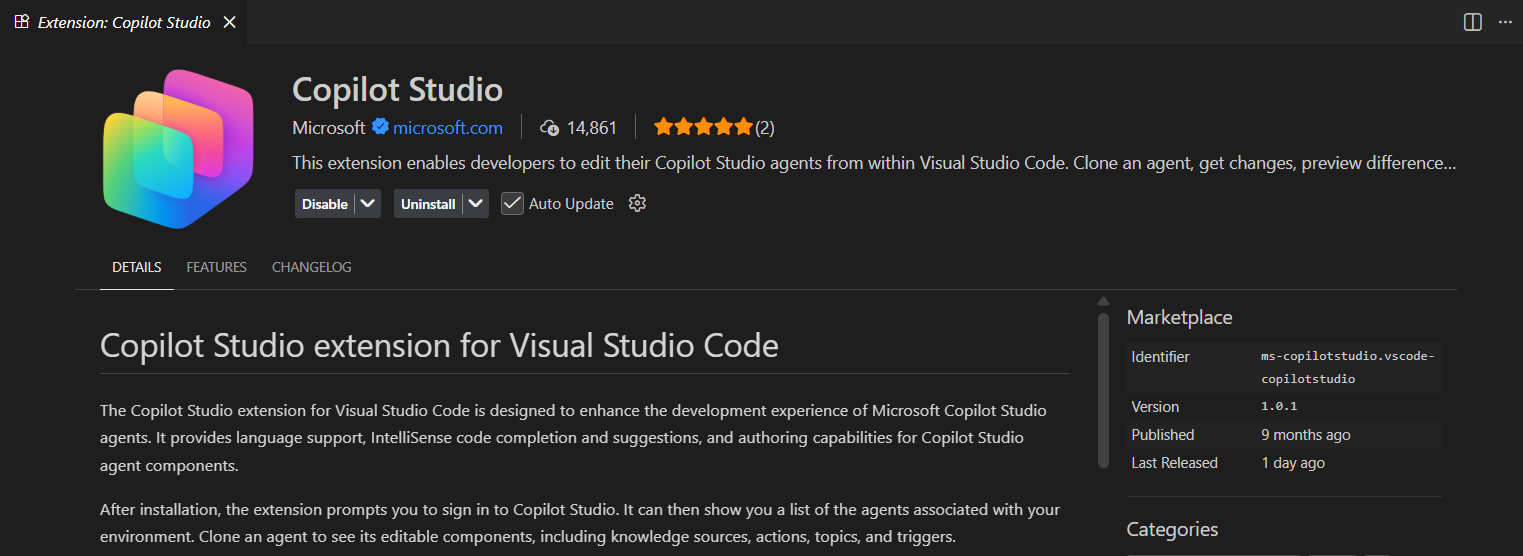Click the '9 months ago' published value
This screenshot has width=1523, height=556.
point(1306,435)
